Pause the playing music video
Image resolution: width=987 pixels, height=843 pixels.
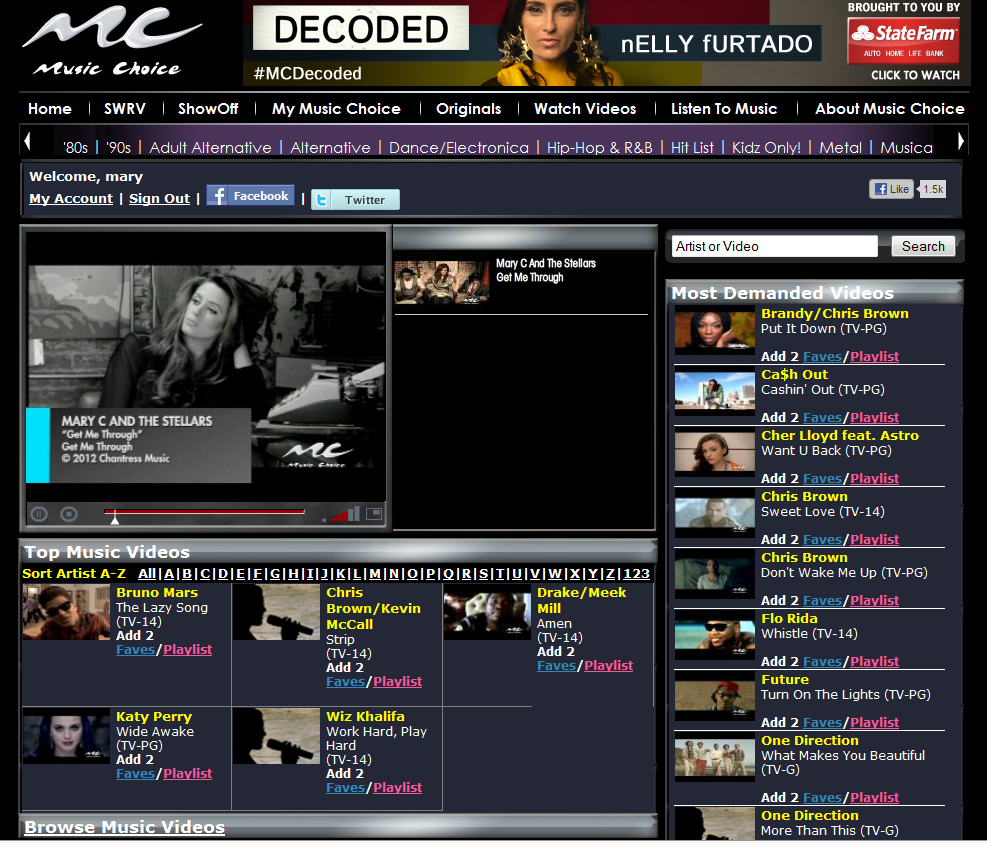pyautogui.click(x=39, y=514)
